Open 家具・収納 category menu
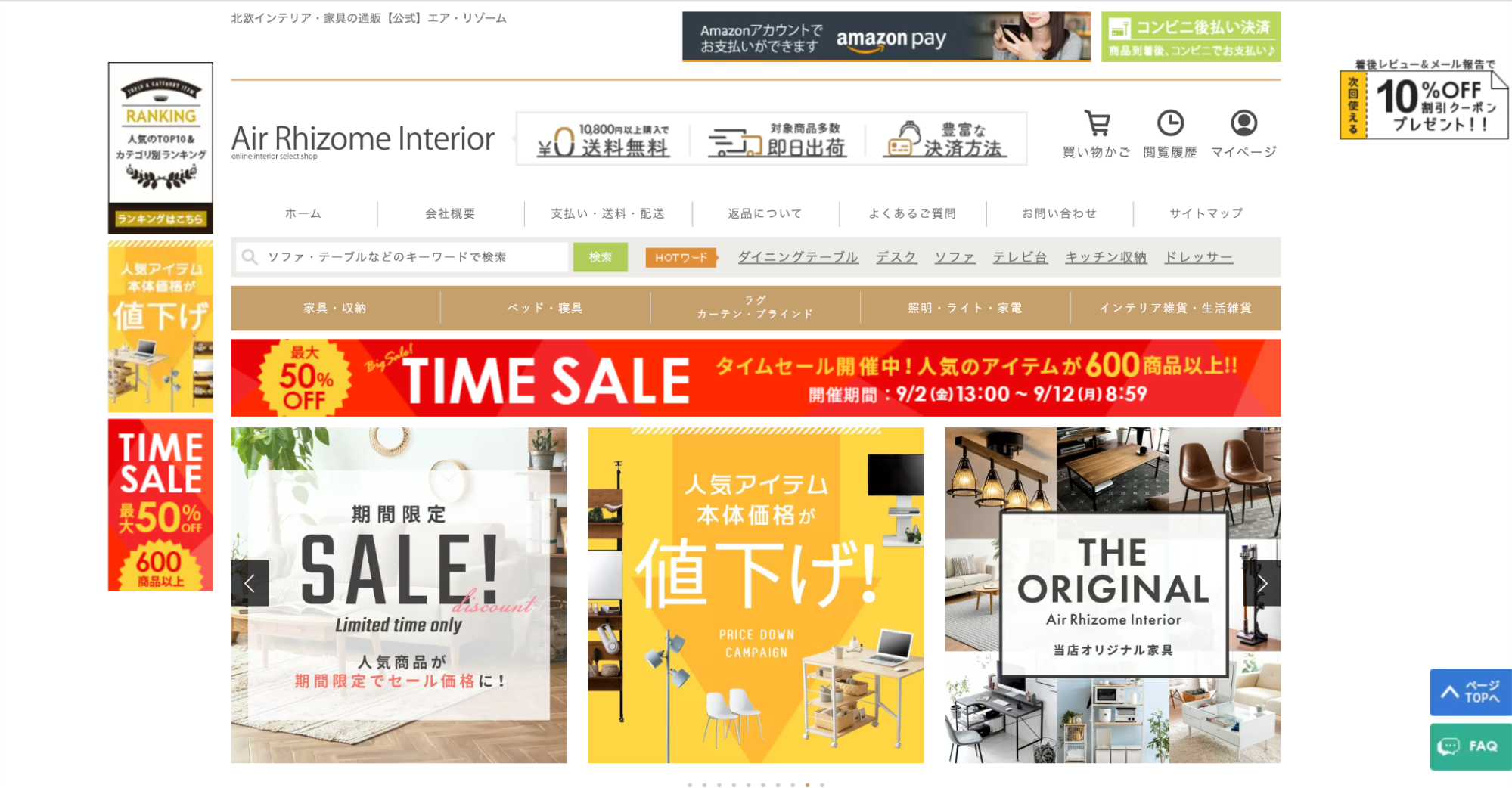Image resolution: width=1512 pixels, height=788 pixels. coord(335,308)
